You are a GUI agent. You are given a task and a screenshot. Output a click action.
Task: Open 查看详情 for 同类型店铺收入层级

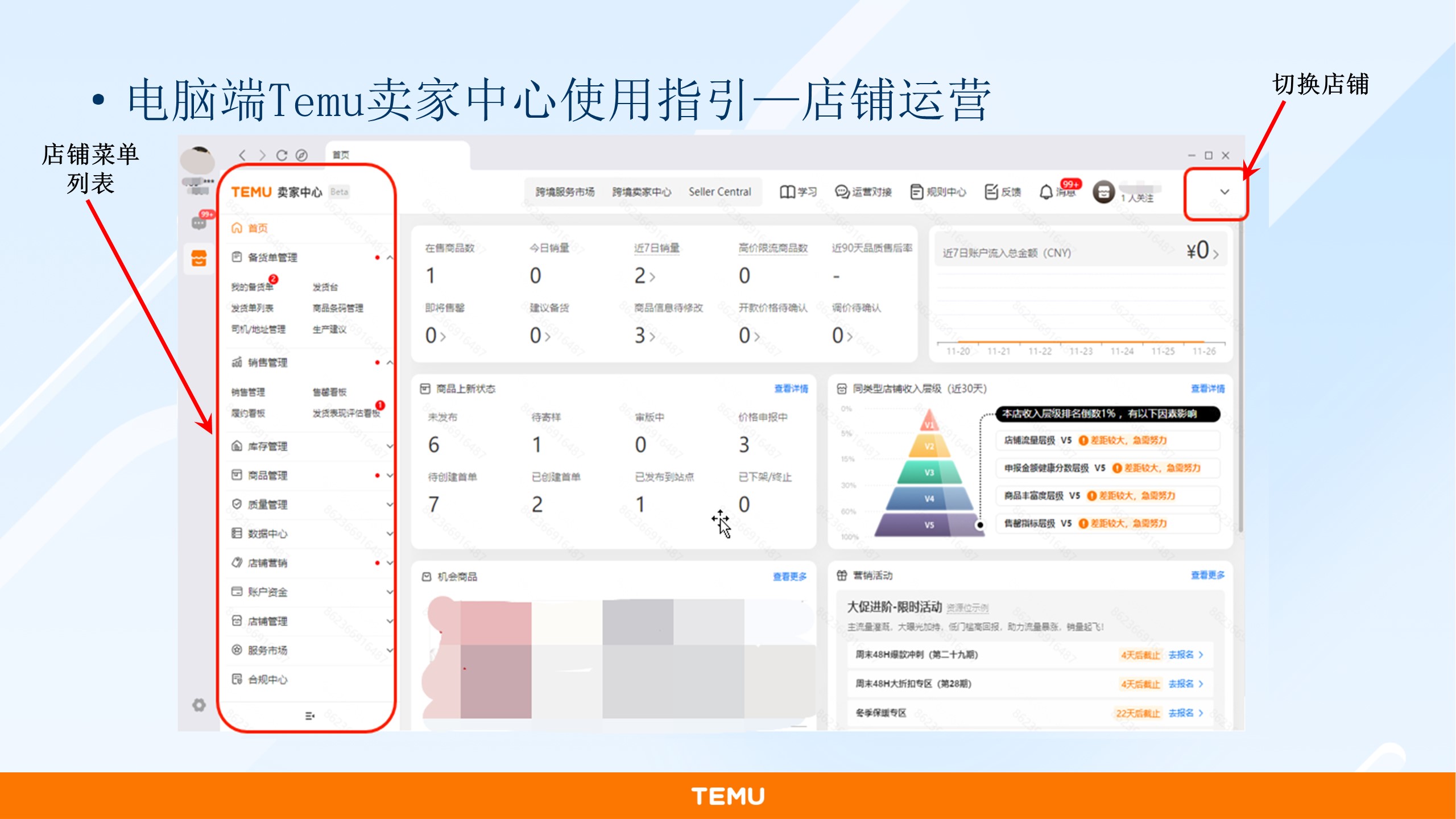(1208, 389)
